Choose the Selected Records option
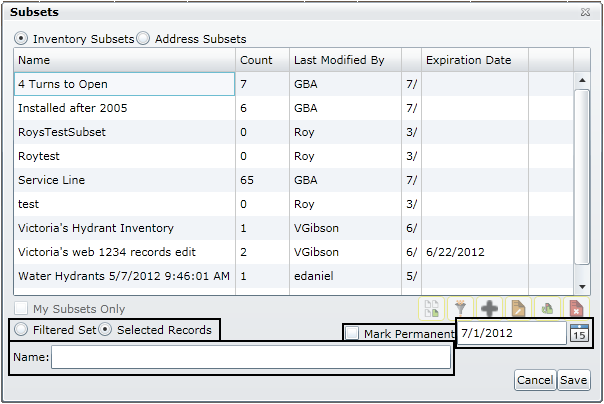Screen dimensions: 604x404 tap(104, 330)
